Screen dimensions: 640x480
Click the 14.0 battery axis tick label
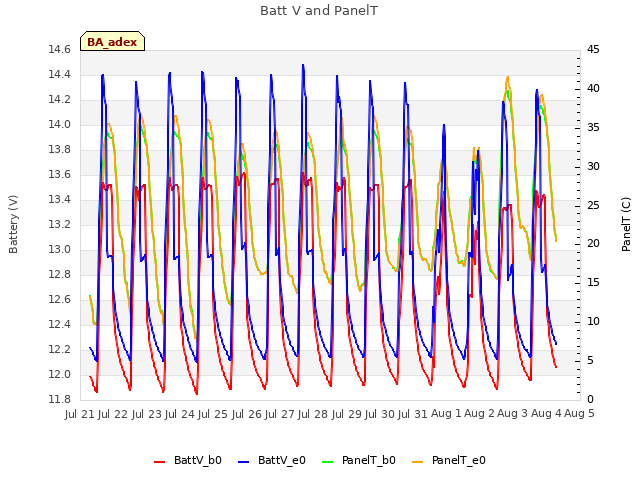pyautogui.click(x=60, y=124)
